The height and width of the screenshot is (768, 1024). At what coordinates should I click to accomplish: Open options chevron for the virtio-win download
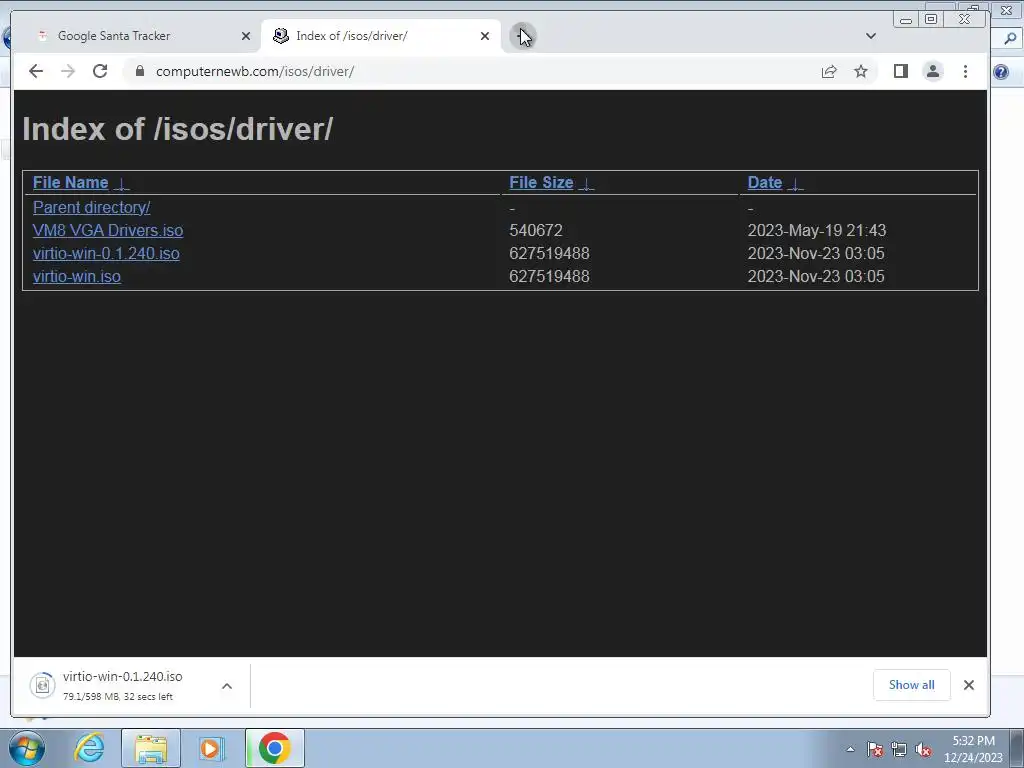227,686
